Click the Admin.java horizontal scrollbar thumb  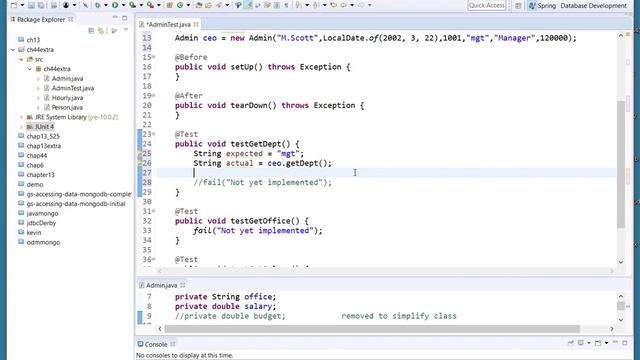click(372, 329)
